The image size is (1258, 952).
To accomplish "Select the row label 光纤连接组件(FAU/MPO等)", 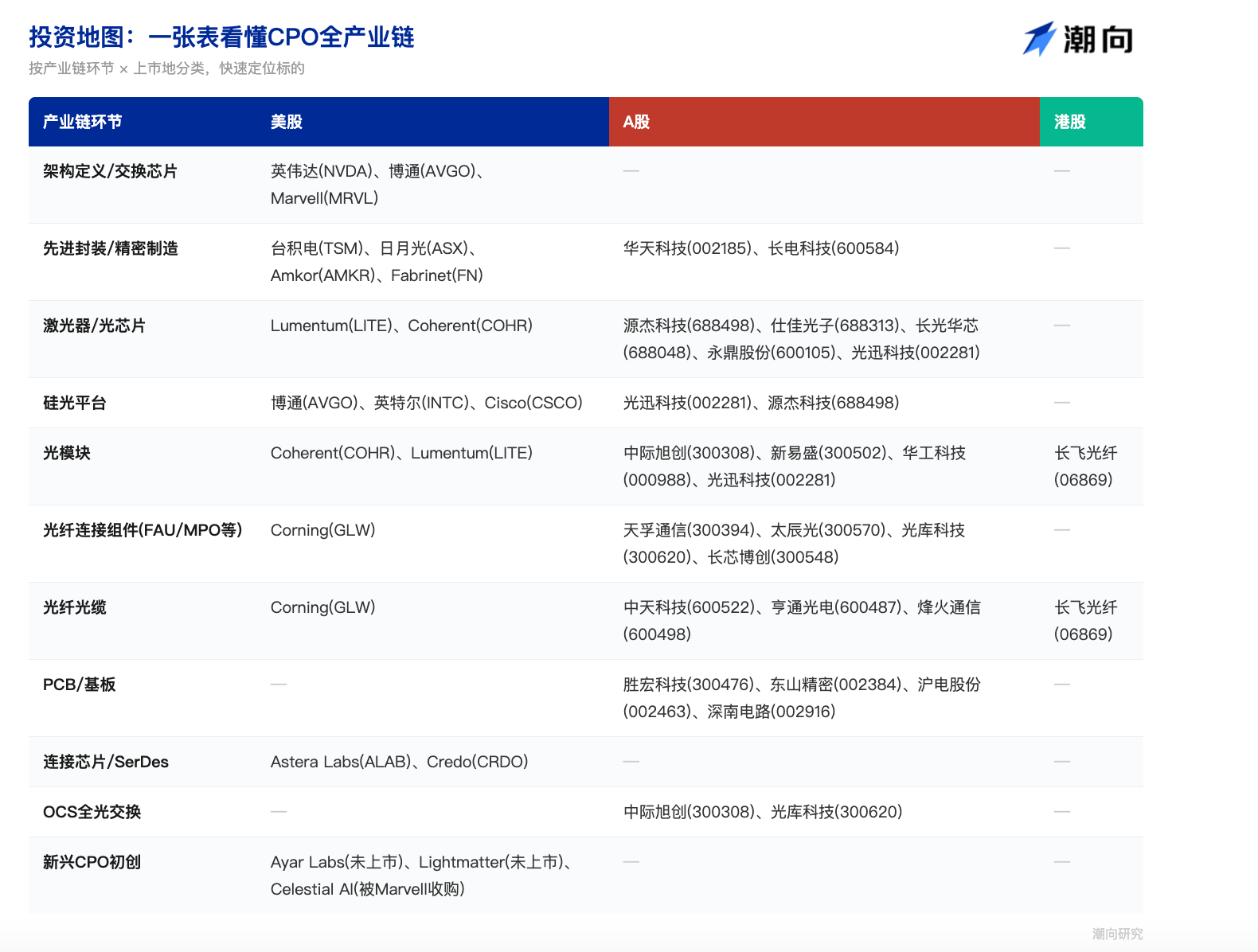I will click(x=143, y=530).
